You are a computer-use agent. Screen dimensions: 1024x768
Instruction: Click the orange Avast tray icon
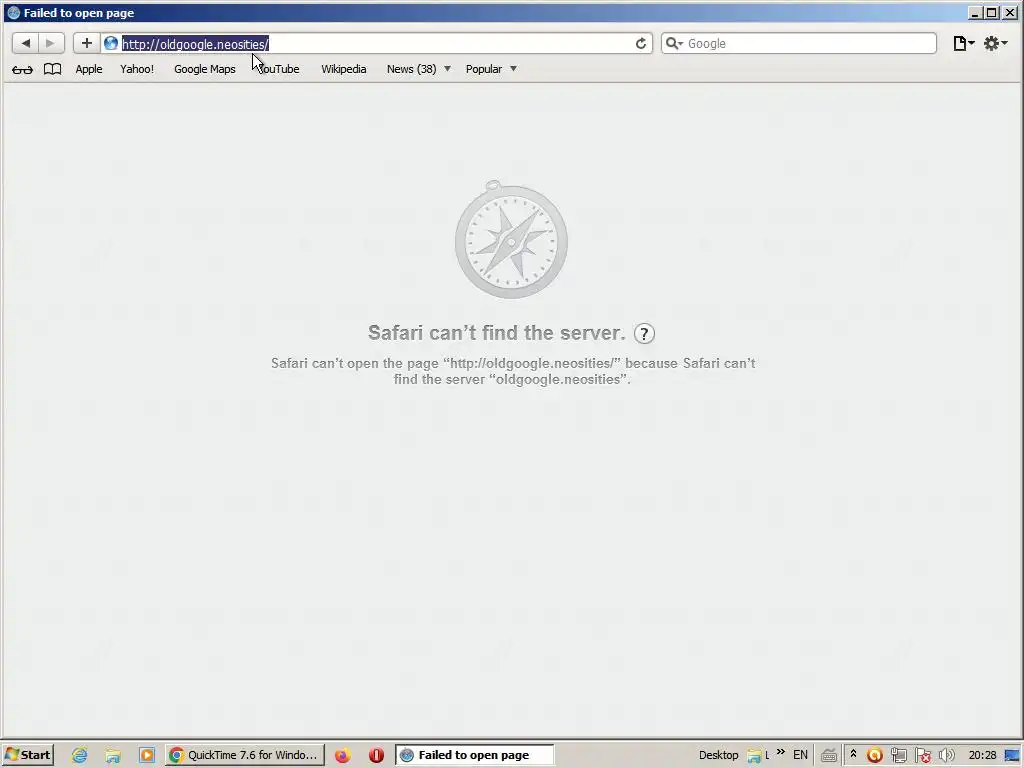point(874,756)
